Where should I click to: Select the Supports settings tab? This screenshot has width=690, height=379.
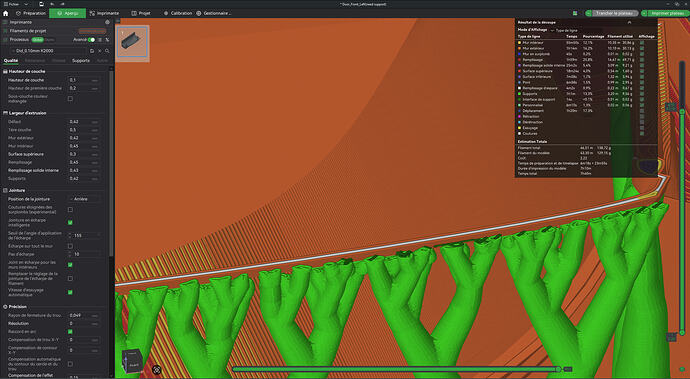81,61
